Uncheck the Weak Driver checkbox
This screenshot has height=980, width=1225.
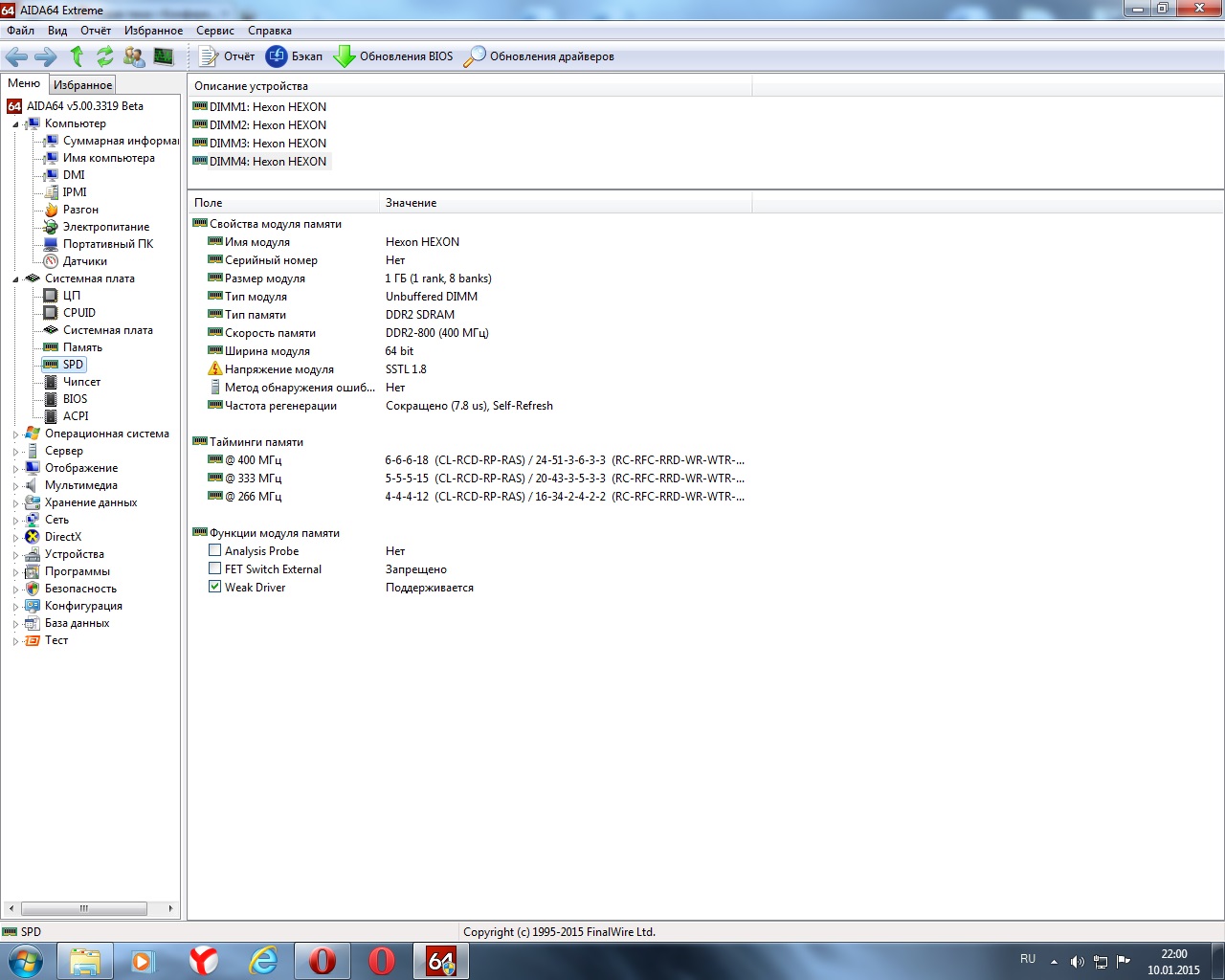click(215, 588)
